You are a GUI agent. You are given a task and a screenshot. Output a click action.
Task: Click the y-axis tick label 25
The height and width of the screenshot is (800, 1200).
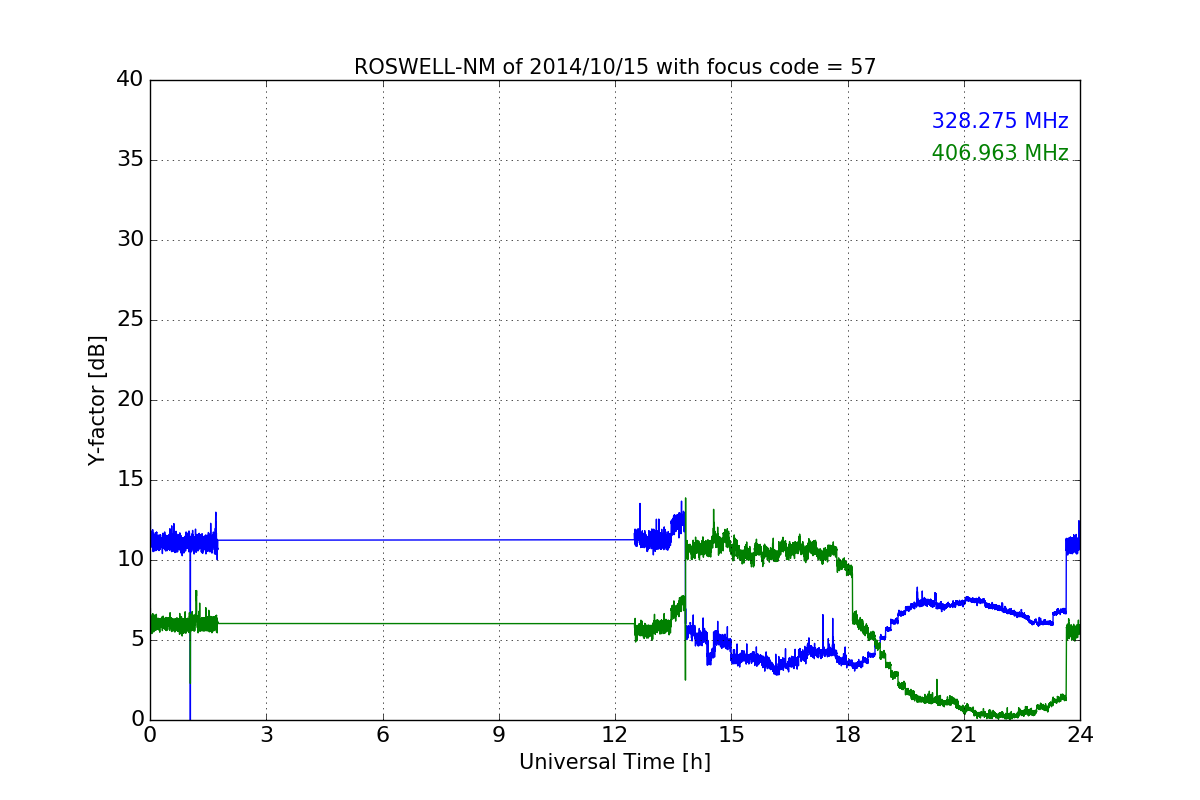pos(129,320)
